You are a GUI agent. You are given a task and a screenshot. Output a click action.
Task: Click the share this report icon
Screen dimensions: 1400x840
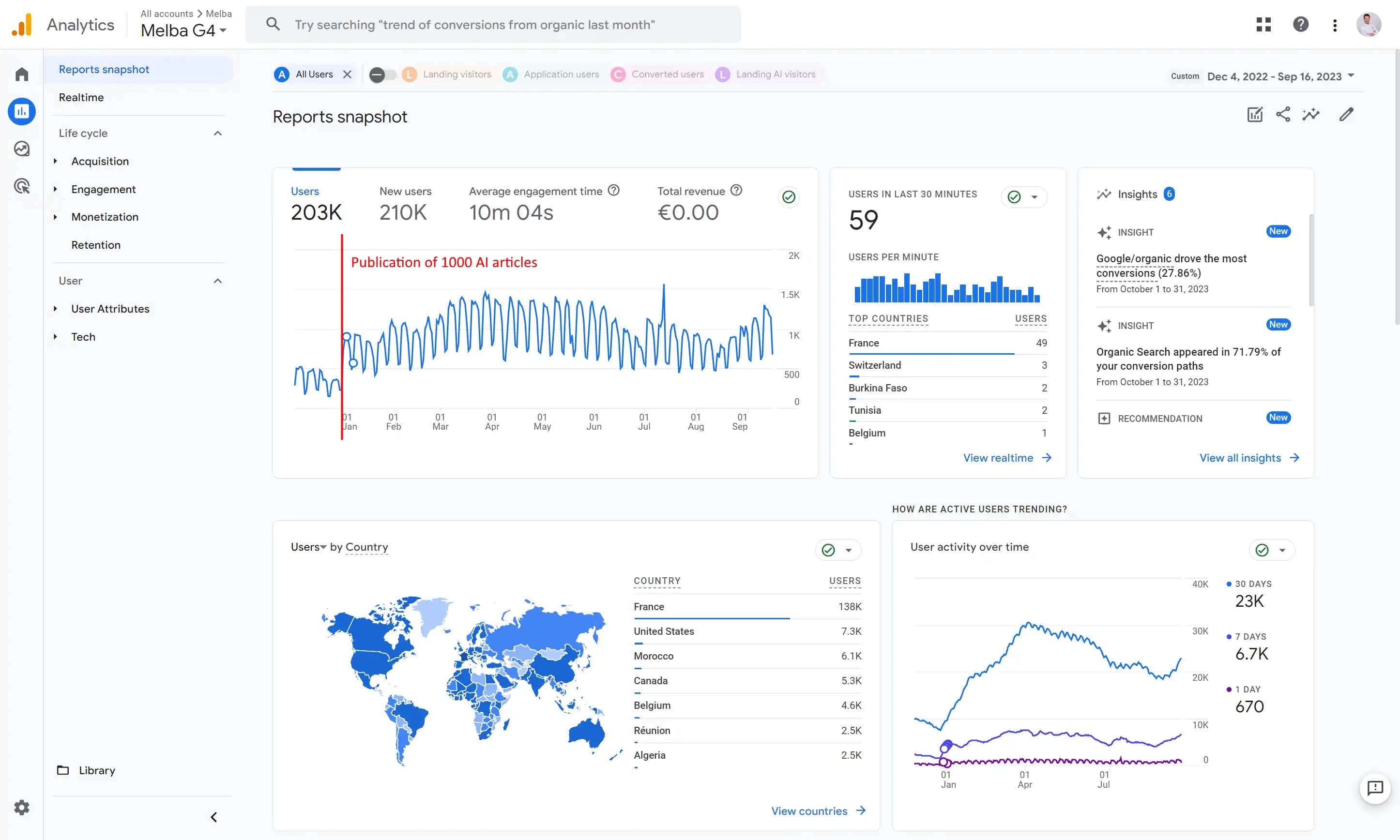(1283, 114)
